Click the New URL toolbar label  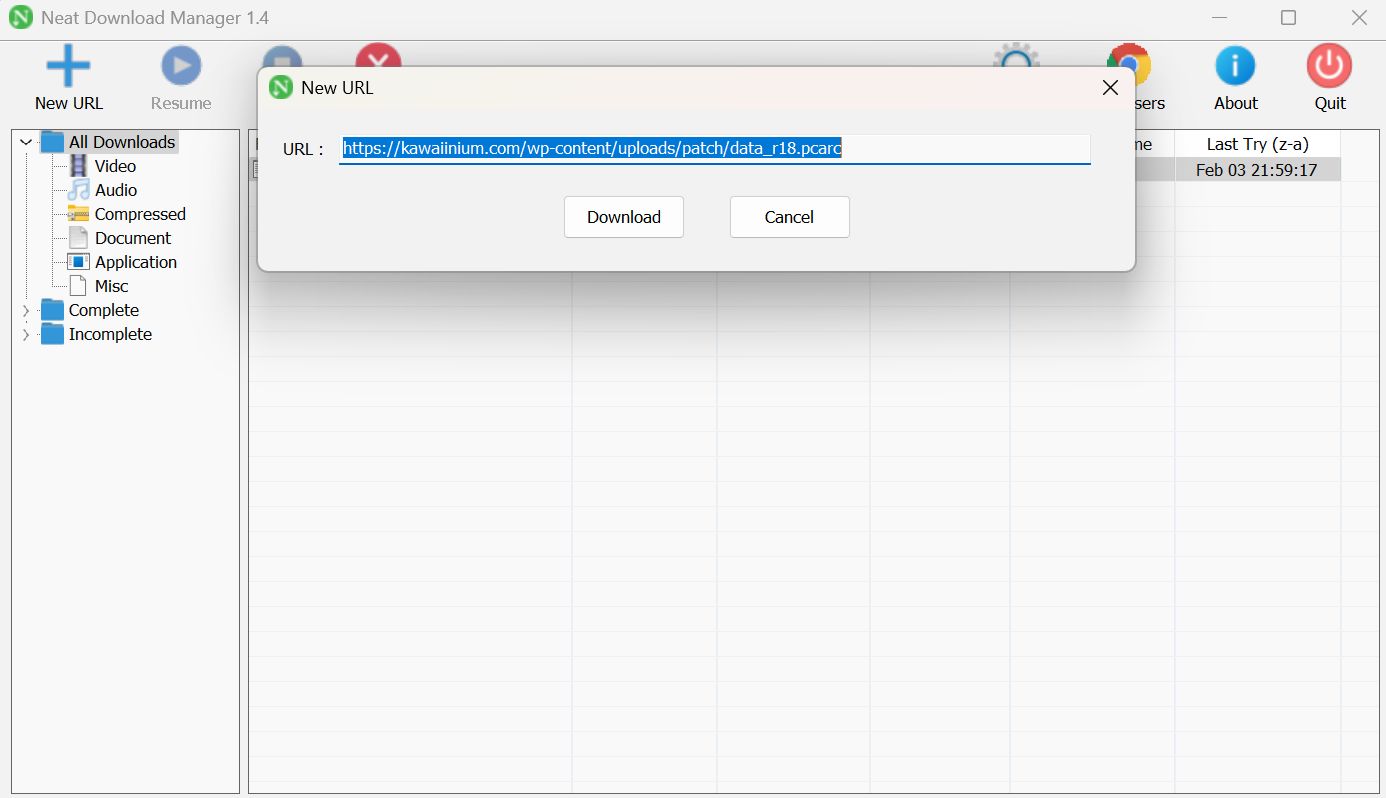[69, 103]
